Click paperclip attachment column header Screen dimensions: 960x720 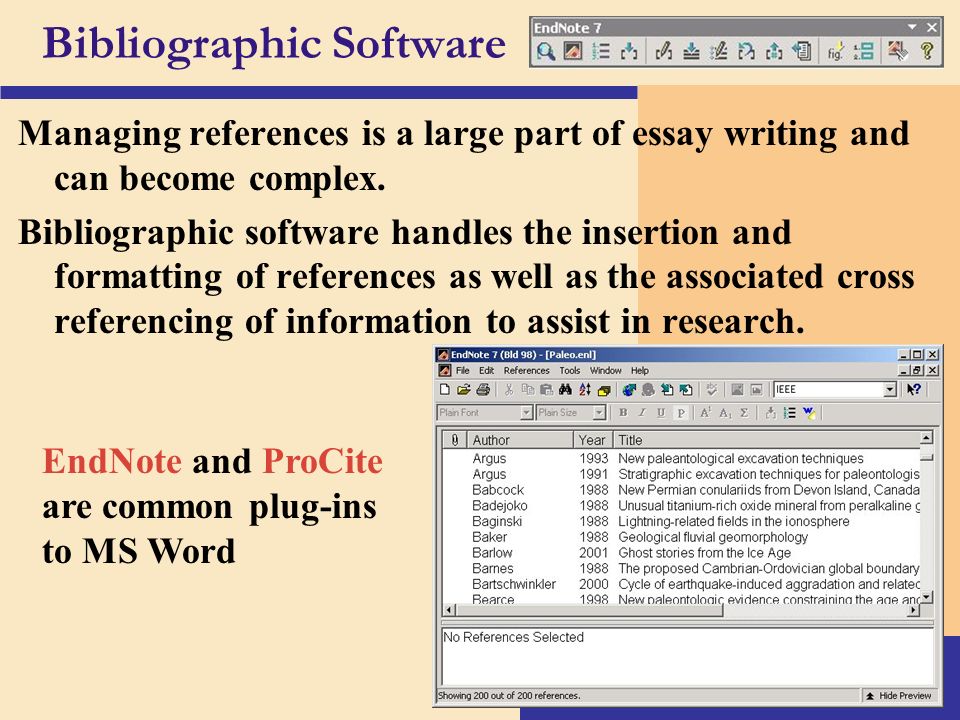[454, 440]
